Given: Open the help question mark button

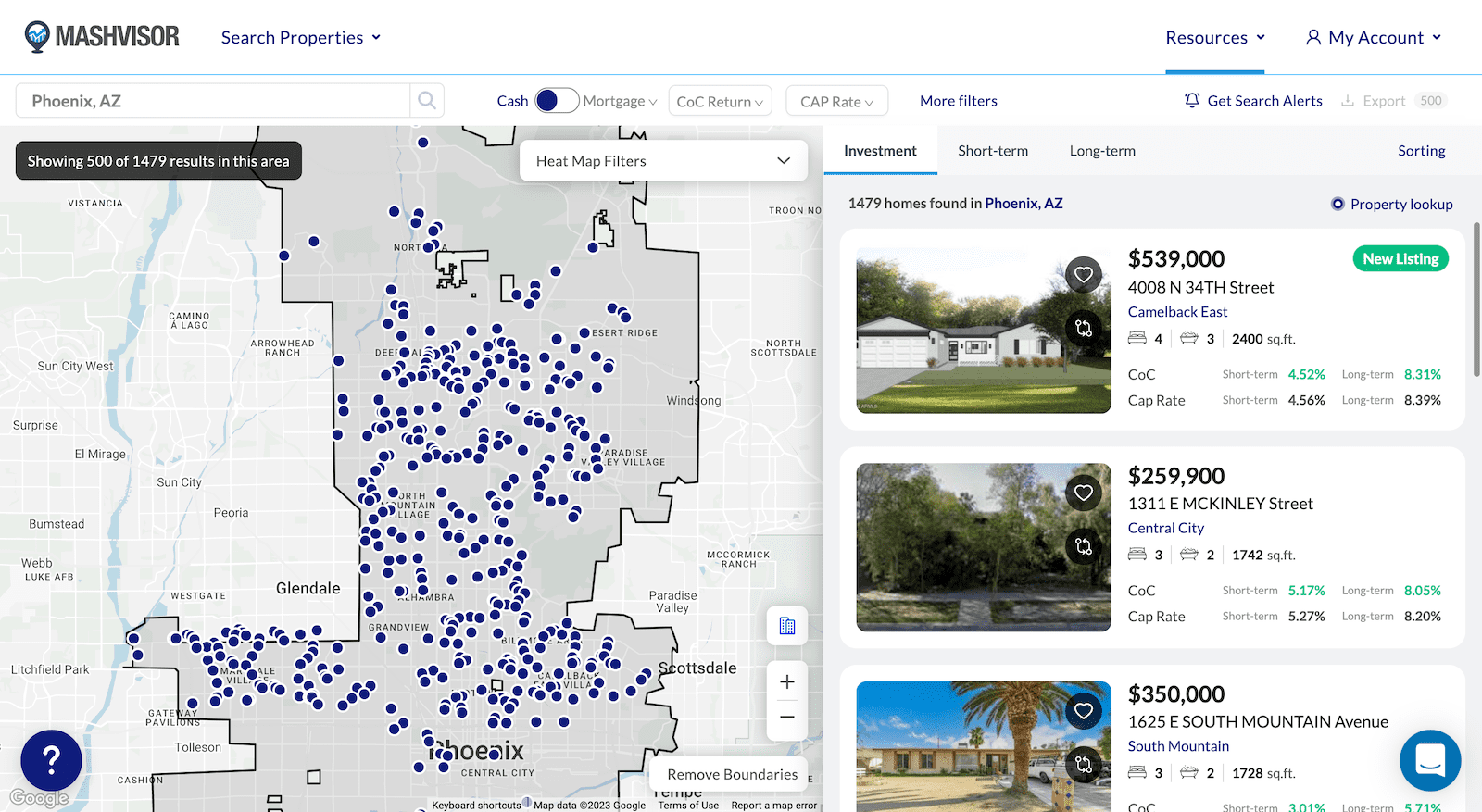Looking at the screenshot, I should [x=52, y=761].
